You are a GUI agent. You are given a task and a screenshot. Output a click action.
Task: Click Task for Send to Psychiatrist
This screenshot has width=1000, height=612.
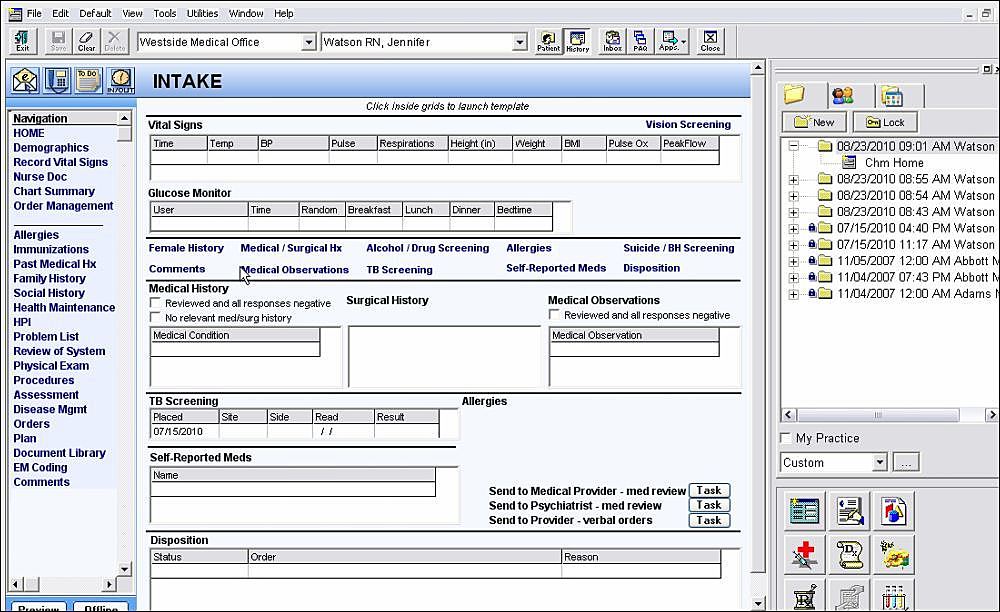709,505
